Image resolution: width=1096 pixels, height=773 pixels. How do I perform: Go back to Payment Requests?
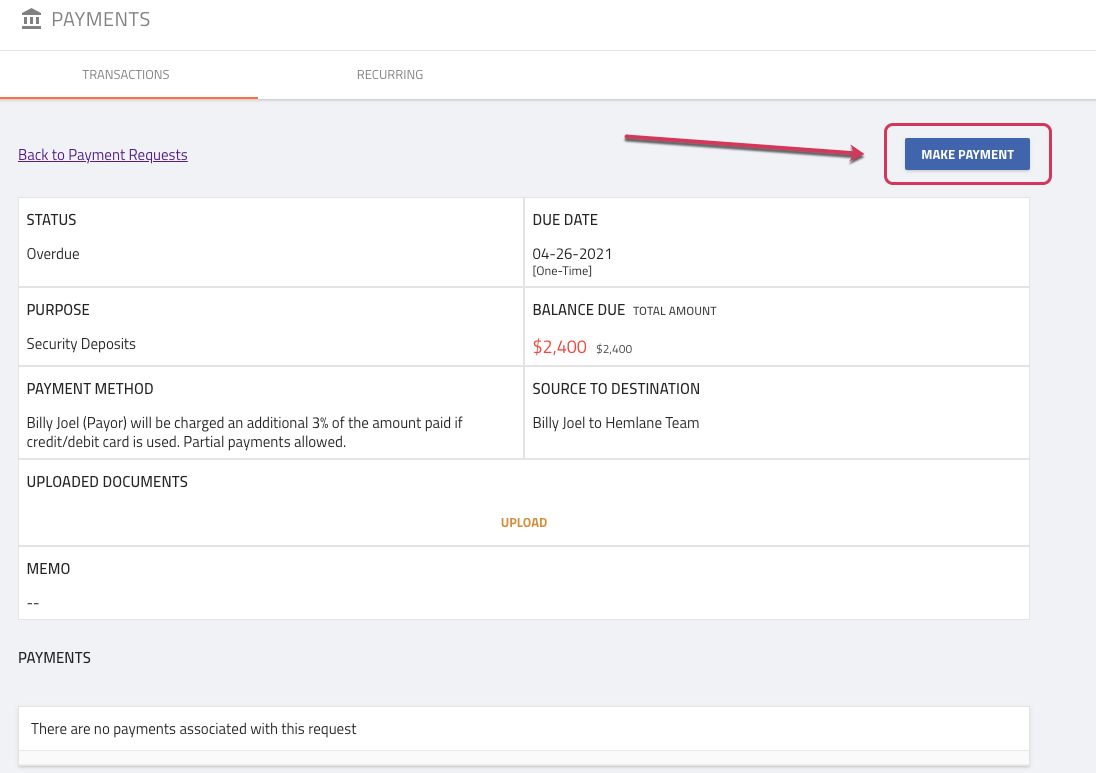pos(103,155)
